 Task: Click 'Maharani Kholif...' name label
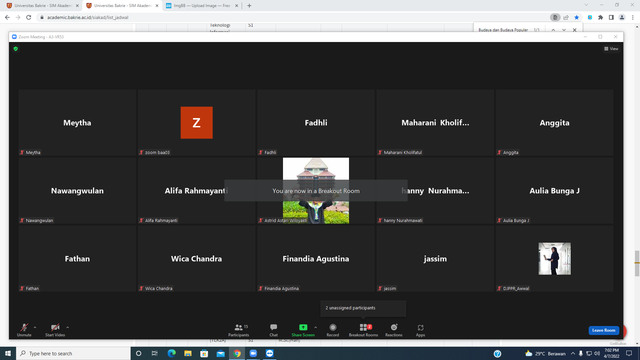click(435, 122)
